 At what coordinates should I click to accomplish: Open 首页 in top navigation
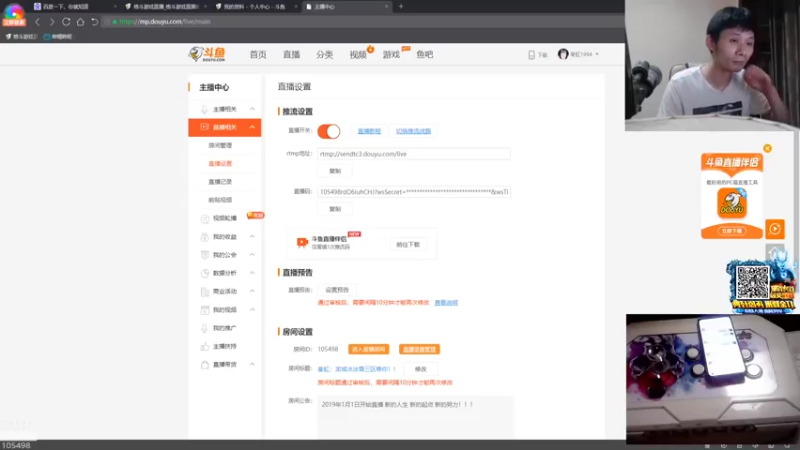point(258,55)
